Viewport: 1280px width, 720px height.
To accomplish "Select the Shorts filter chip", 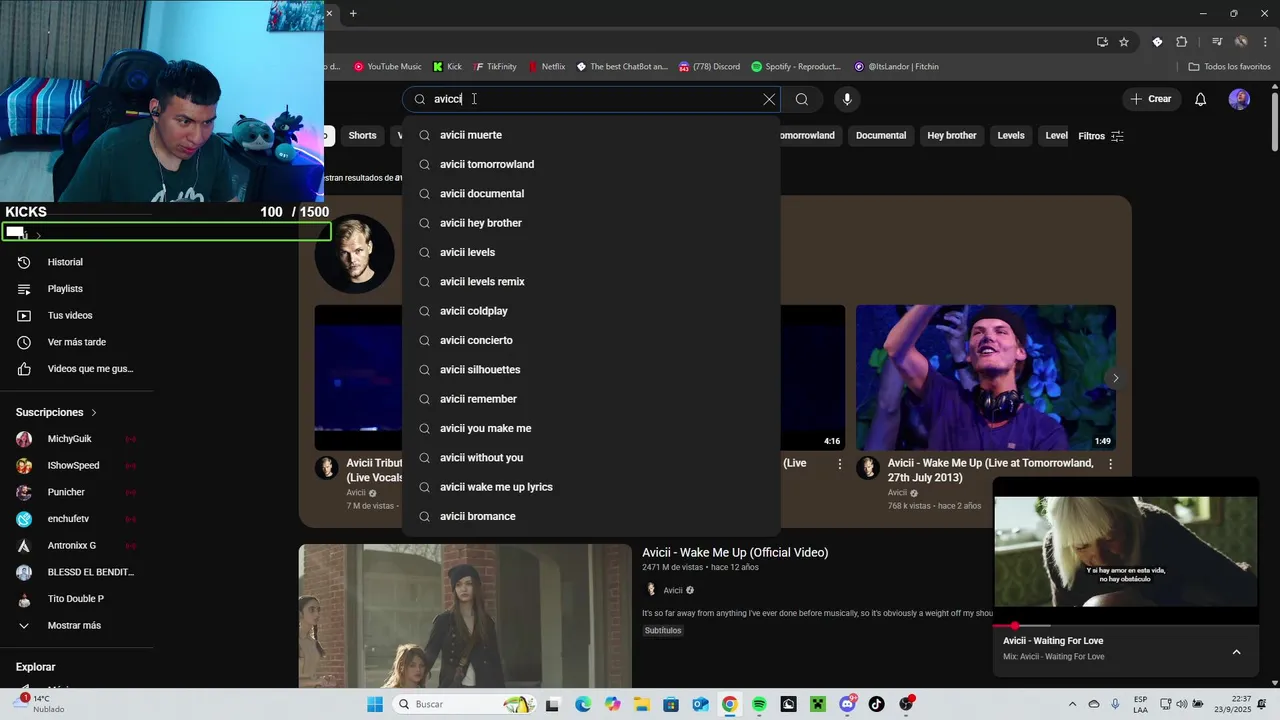I will [x=362, y=136].
